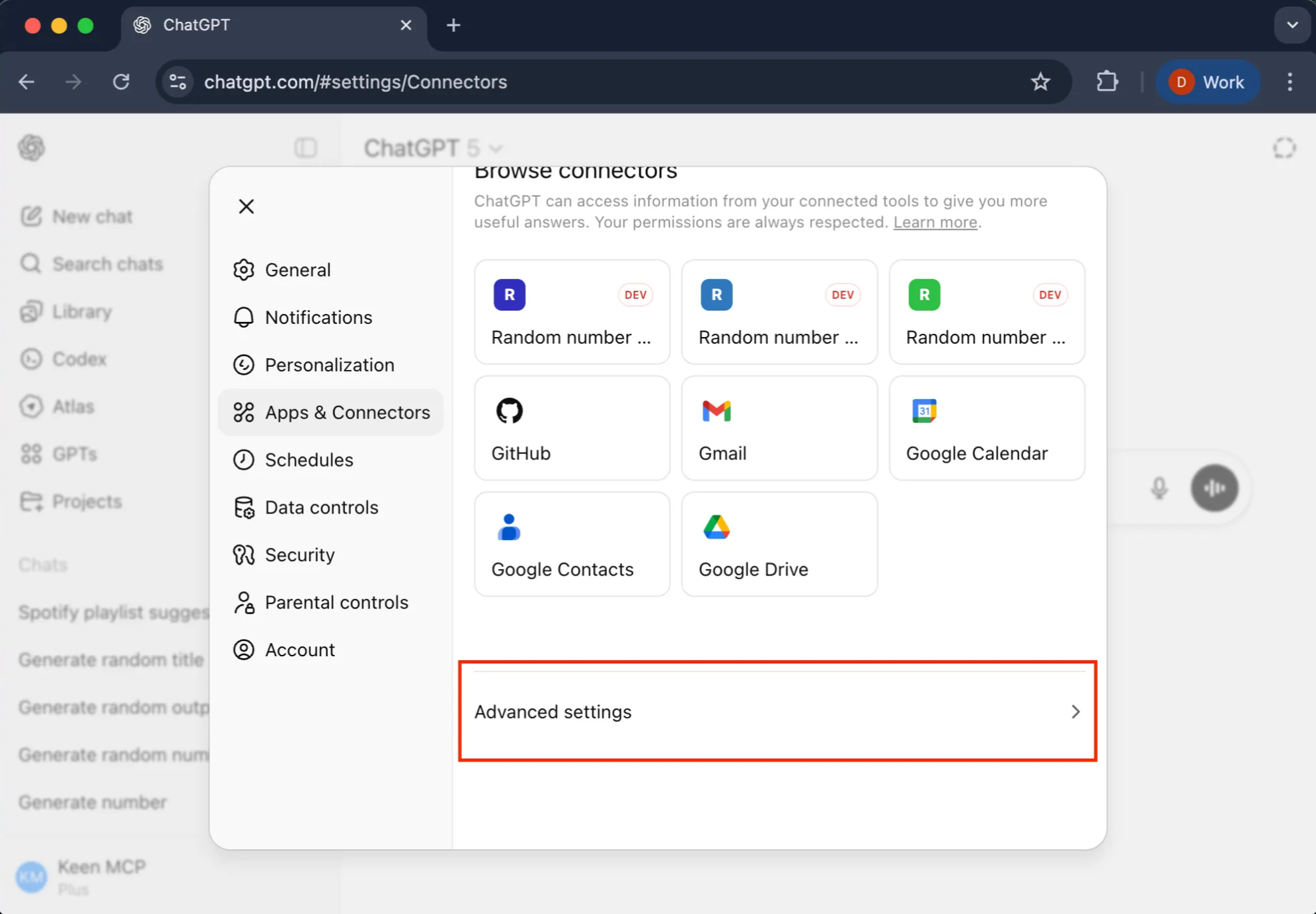
Task: Open the Work profile button
Action: coord(1207,82)
